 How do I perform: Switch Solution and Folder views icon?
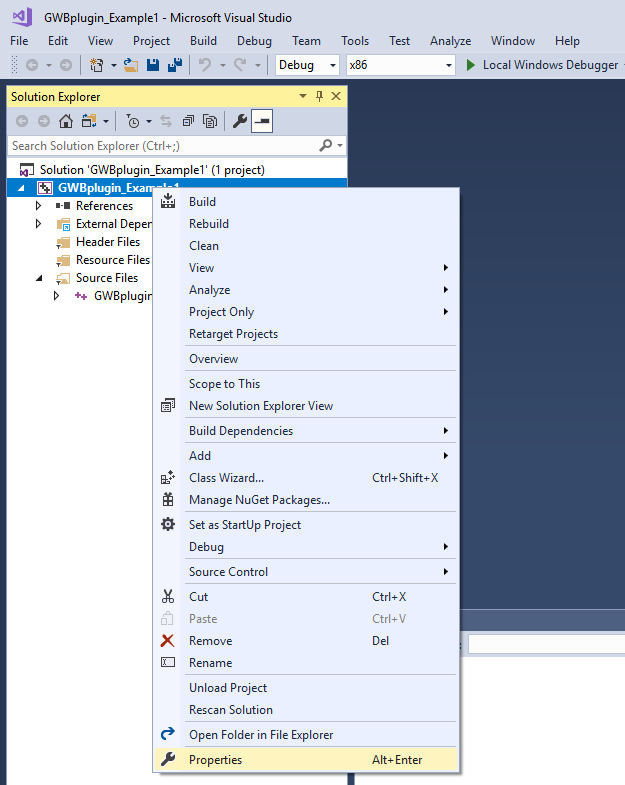[x=90, y=121]
